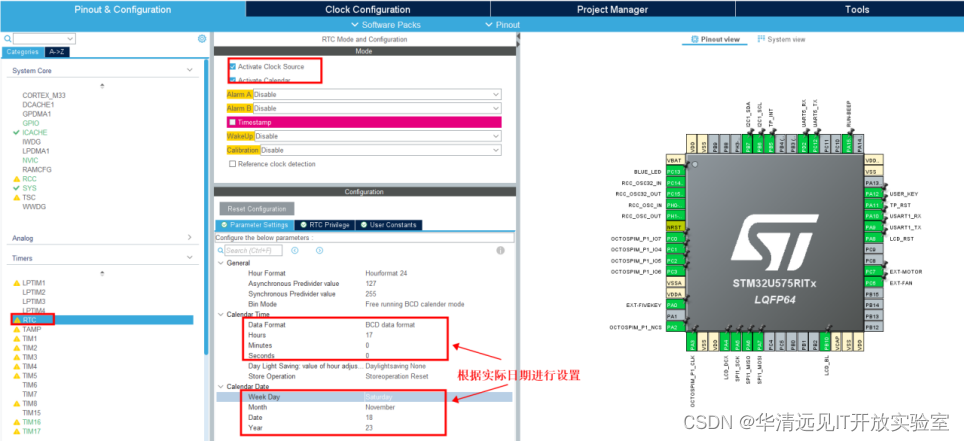
Task: Select NVIC in System Core list
Action: pyautogui.click(x=30, y=160)
